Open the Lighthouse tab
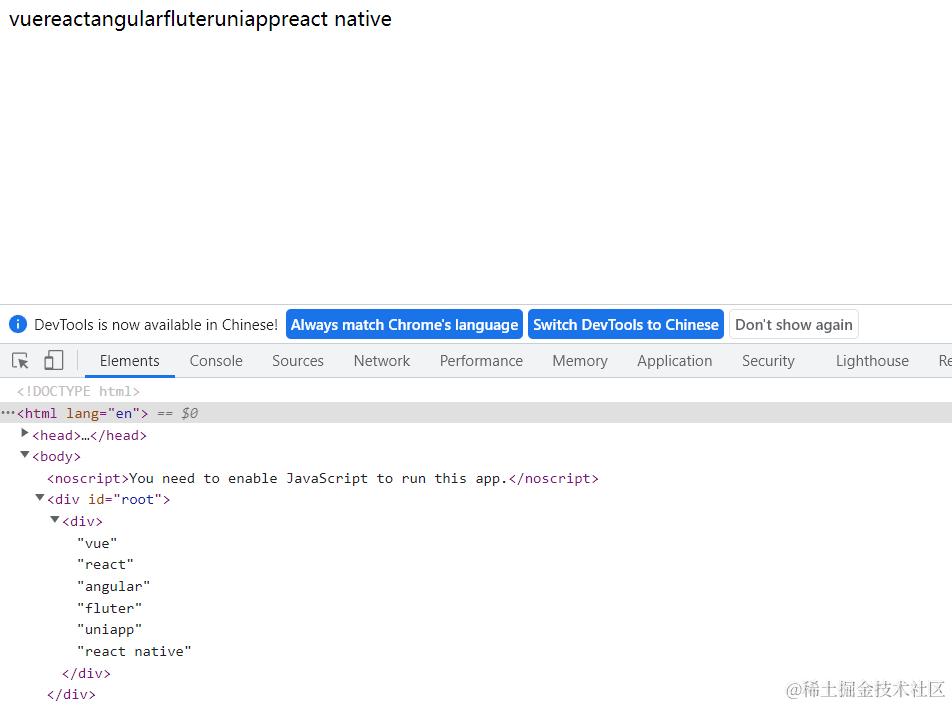The width and height of the screenshot is (952, 706). 872,361
